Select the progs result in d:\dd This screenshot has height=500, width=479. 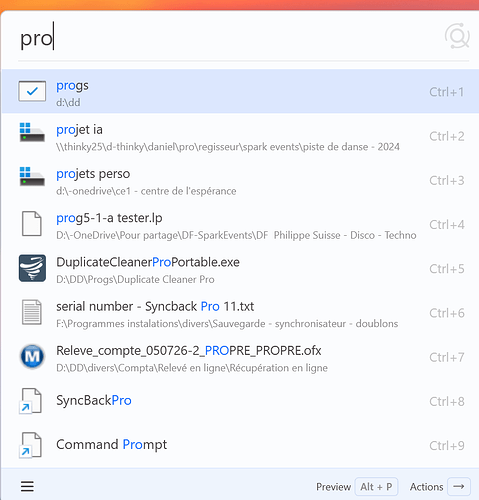(x=240, y=91)
